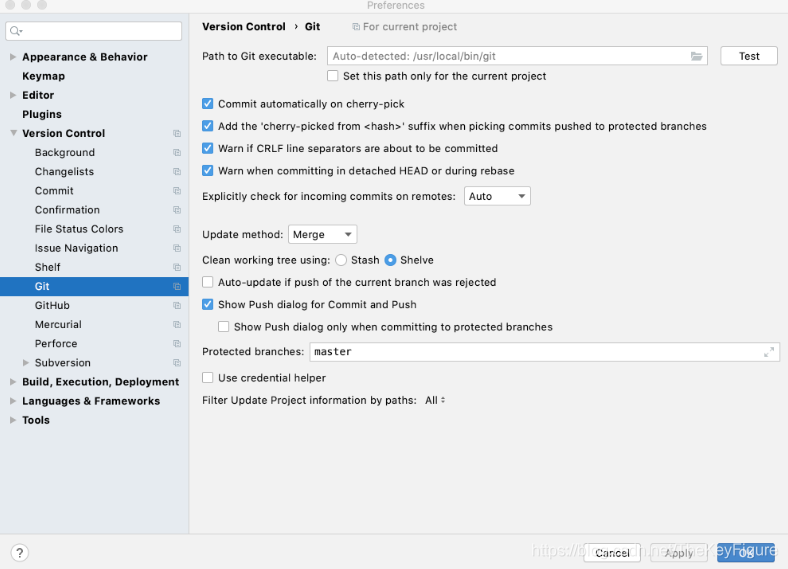Select Background under Version Control
Image resolution: width=788 pixels, height=569 pixels.
[65, 152]
